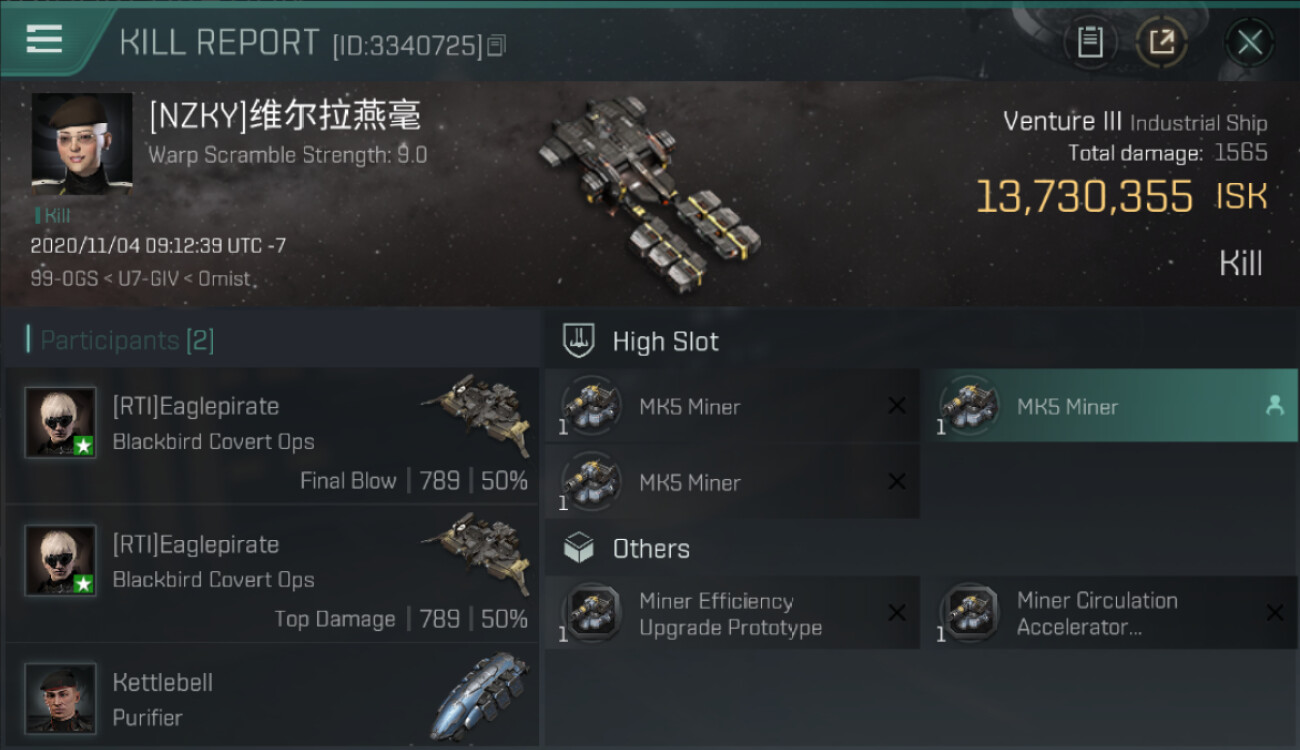Click the High Slot section header
Image resolution: width=1300 pixels, height=750 pixels.
pyautogui.click(x=665, y=342)
